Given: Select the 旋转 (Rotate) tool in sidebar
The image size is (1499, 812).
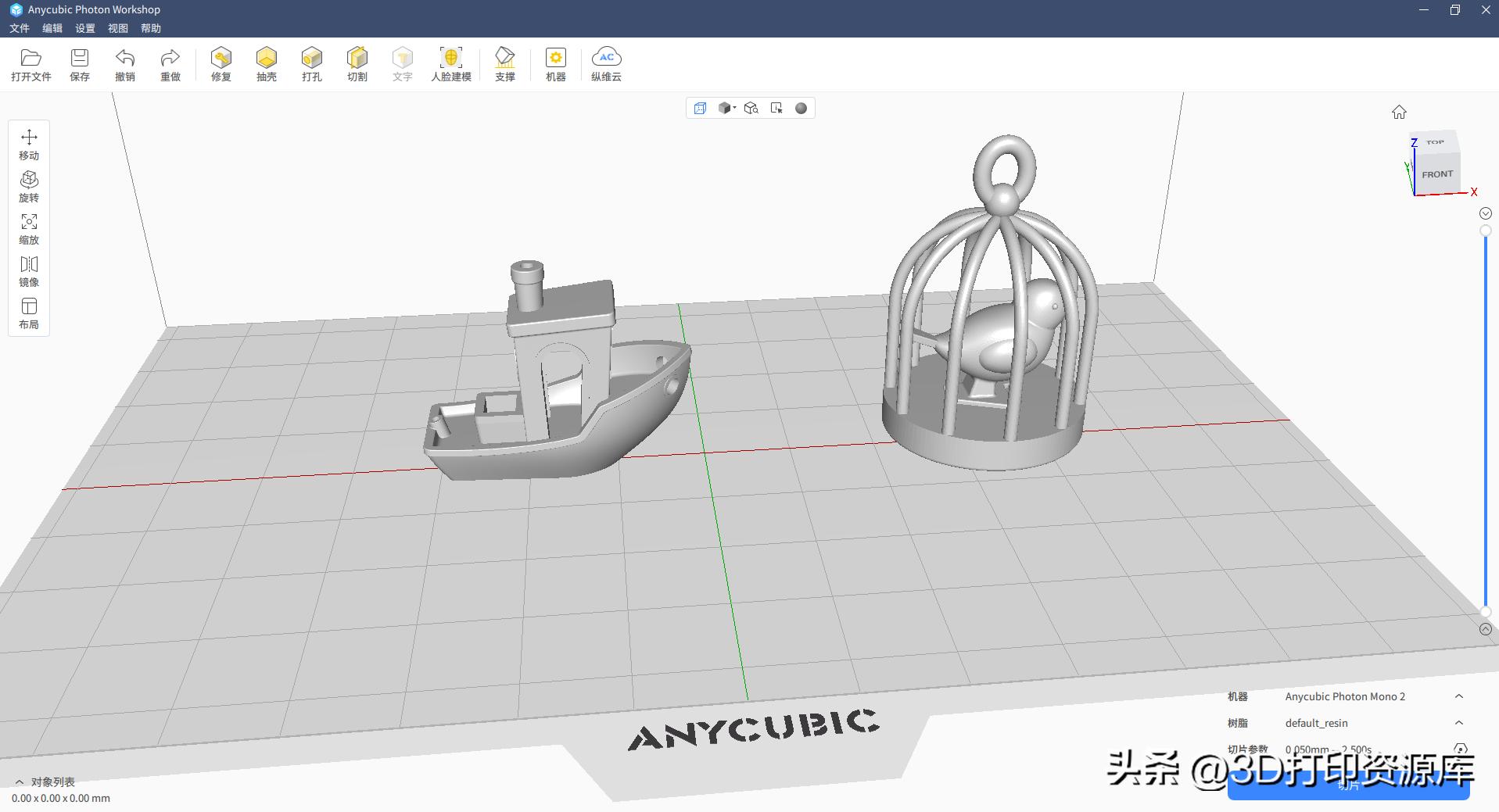Looking at the screenshot, I should click(29, 187).
